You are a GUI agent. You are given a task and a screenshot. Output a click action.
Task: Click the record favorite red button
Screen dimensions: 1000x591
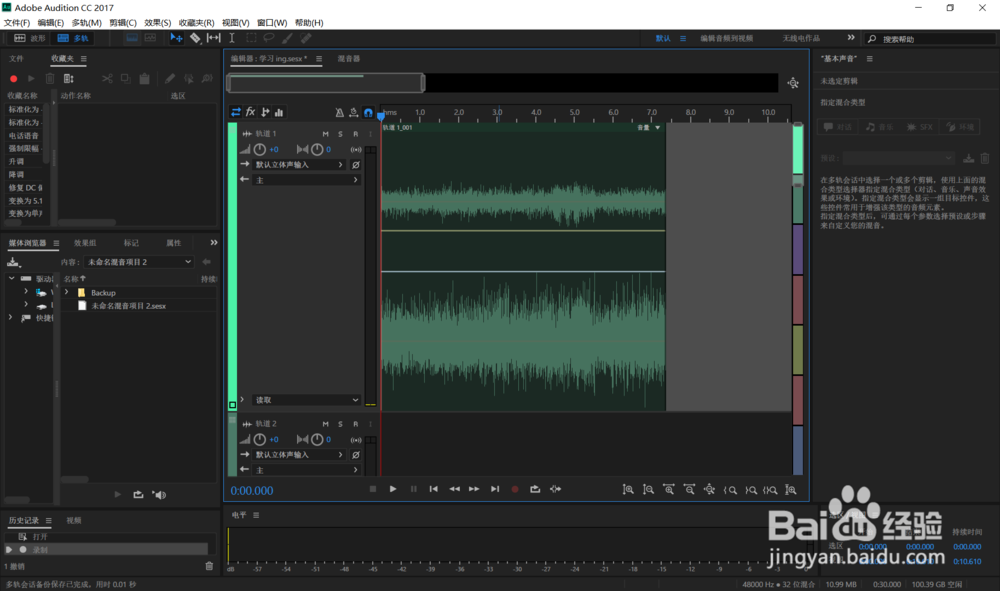[x=13, y=78]
